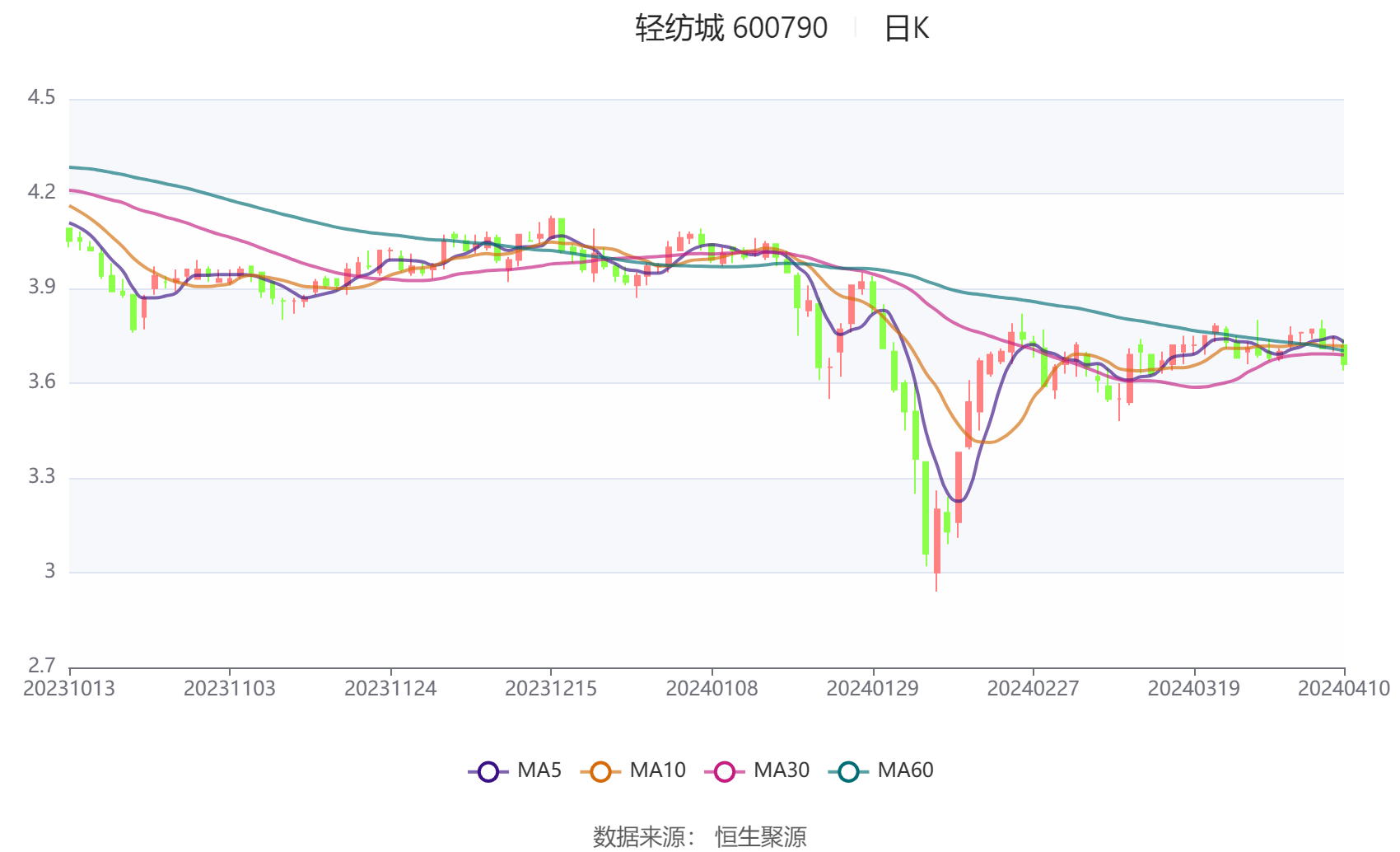Select the 20240410 end date label
Image resolution: width=1400 pixels, height=852 pixels.
pos(1343,689)
